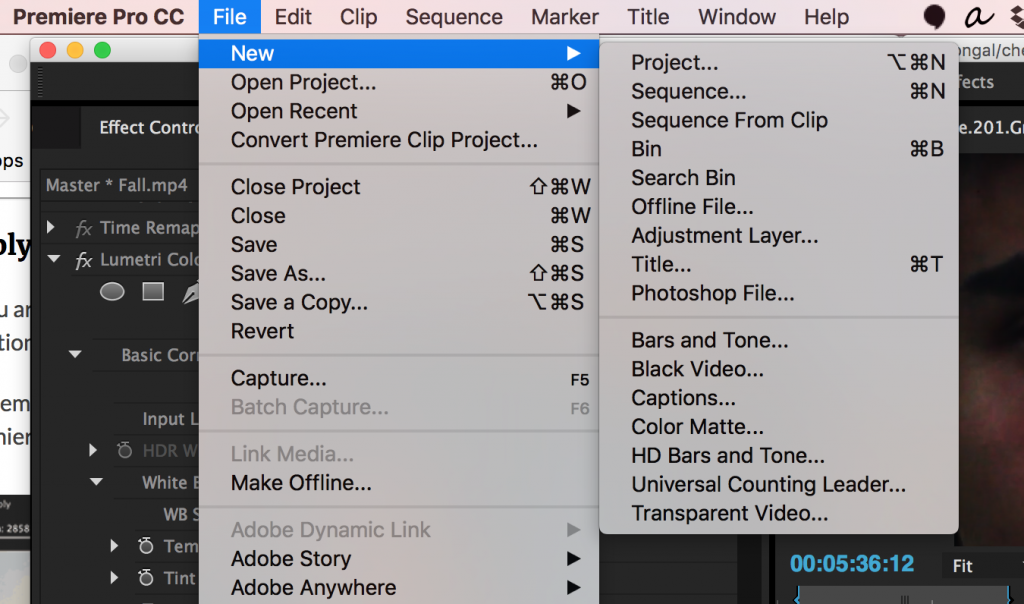Open the Sequence menu

click(x=454, y=17)
